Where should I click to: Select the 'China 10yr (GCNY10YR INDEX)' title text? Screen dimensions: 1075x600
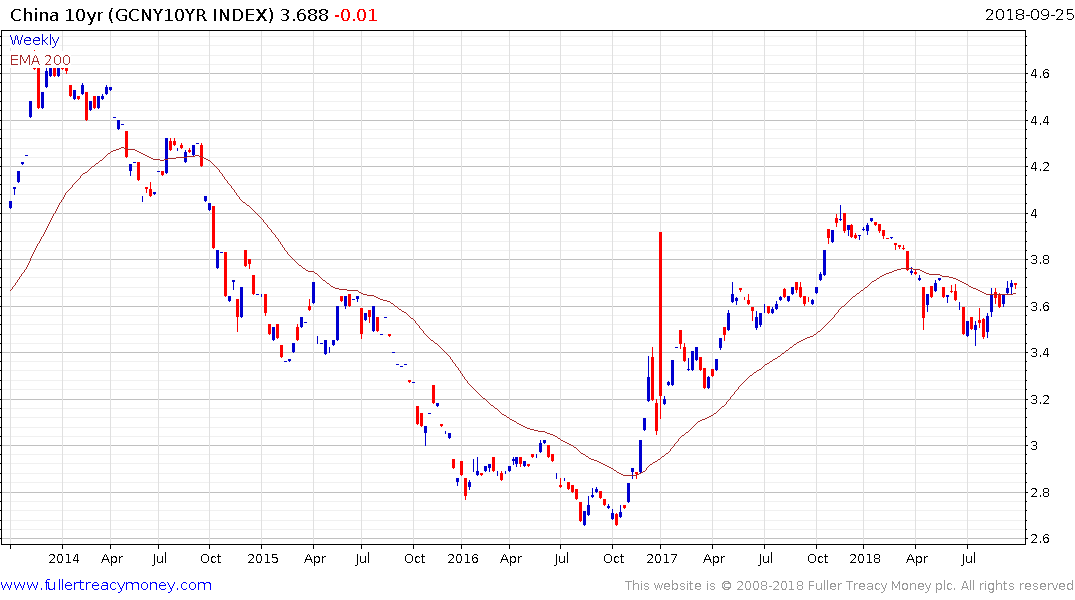coord(142,15)
